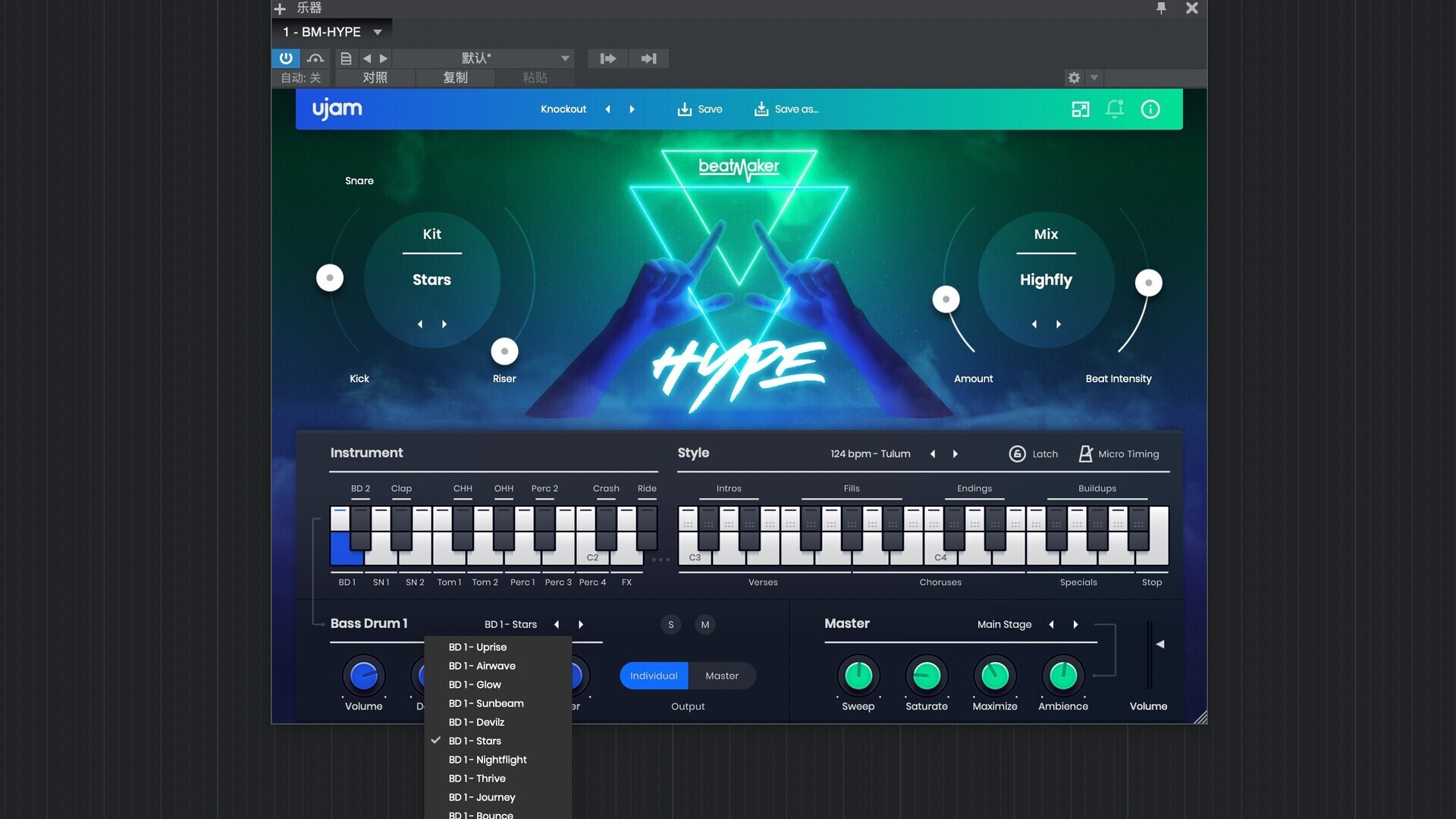Save the current preset

coord(700,109)
